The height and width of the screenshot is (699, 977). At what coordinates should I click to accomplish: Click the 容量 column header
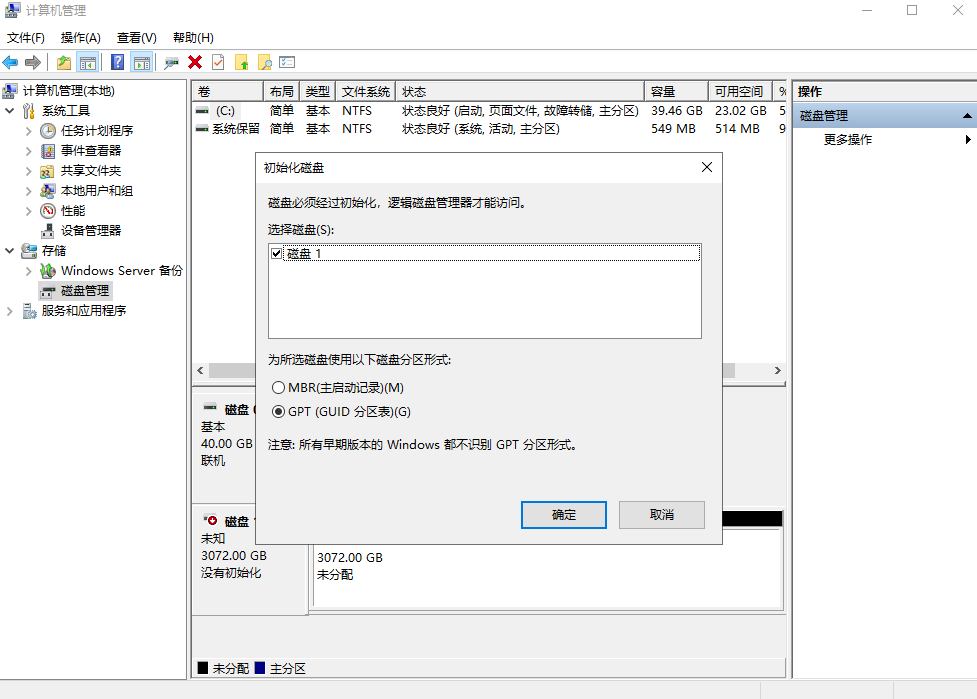[x=677, y=92]
